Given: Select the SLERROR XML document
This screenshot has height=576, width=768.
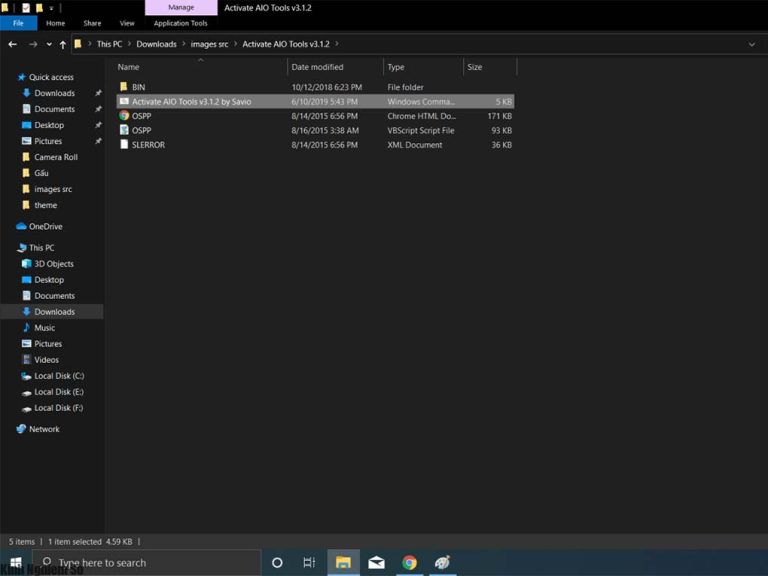Looking at the screenshot, I should click(148, 145).
